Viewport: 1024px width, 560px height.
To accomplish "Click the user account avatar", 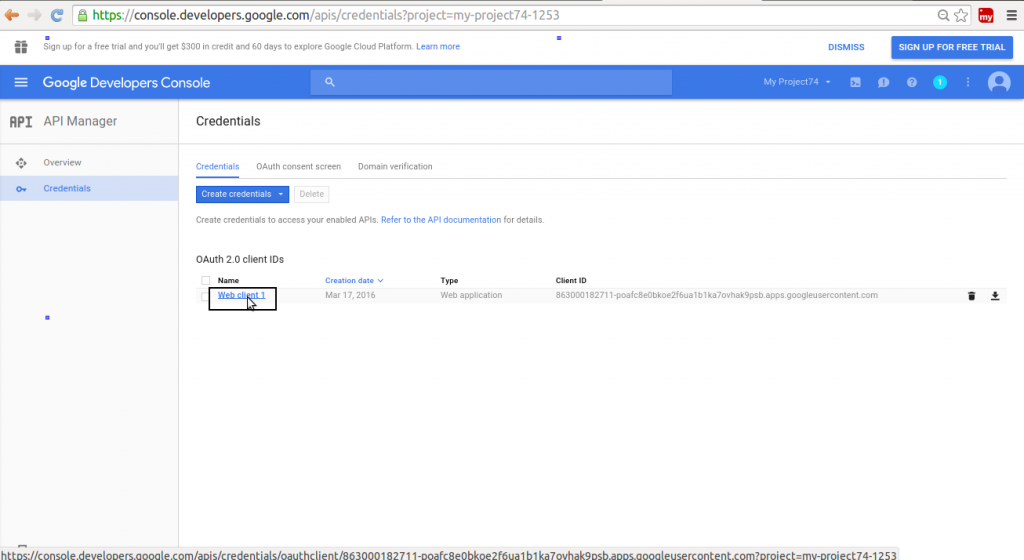I will coord(999,82).
